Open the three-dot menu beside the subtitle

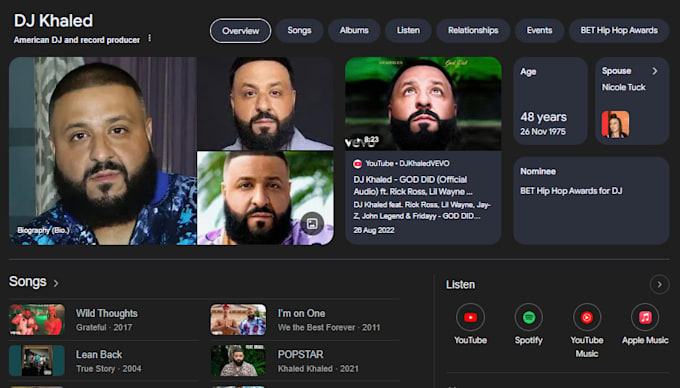click(x=150, y=39)
